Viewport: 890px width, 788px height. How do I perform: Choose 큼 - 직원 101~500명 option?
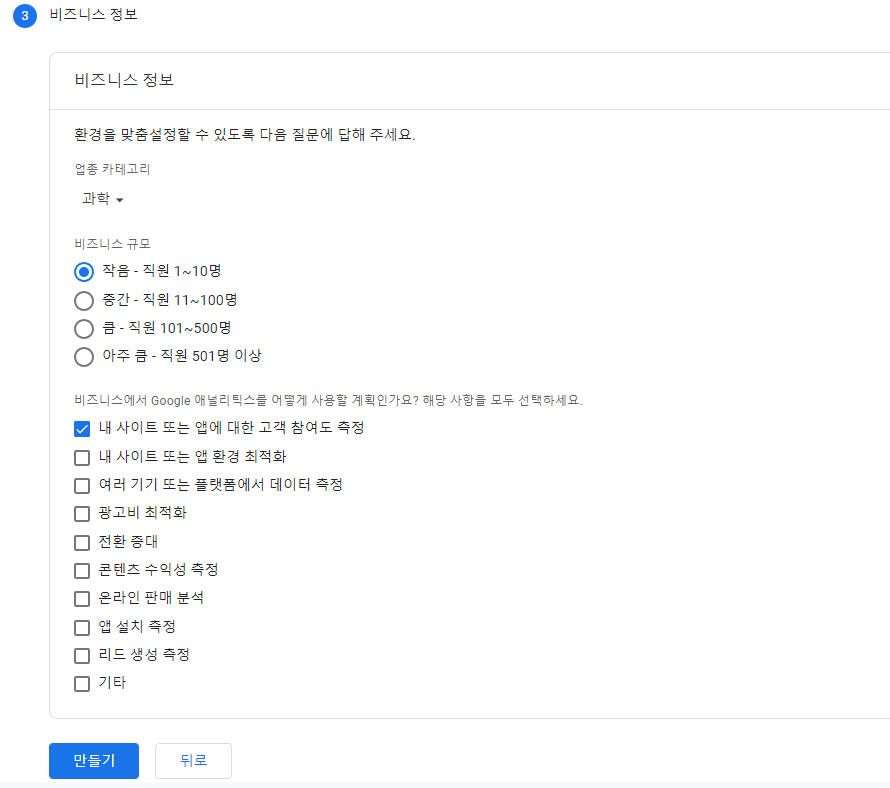pyautogui.click(x=84, y=329)
